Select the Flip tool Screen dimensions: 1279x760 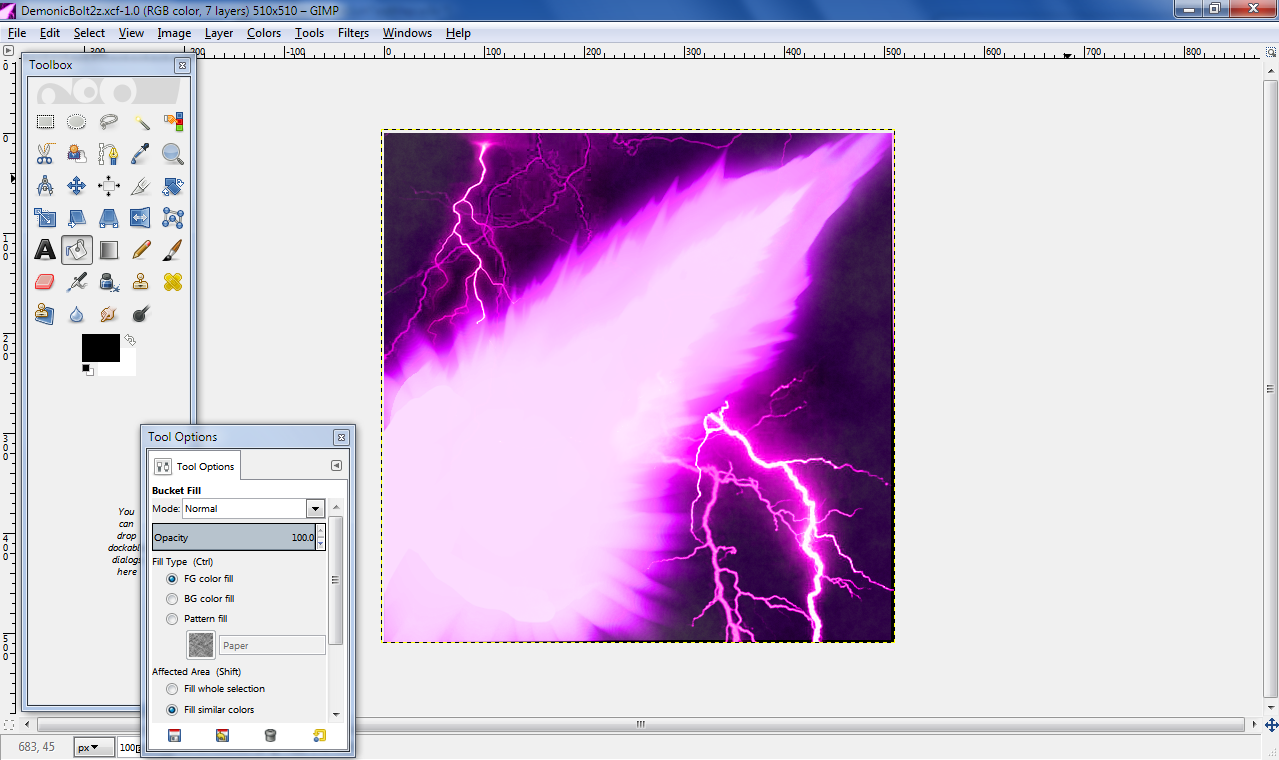coord(141,218)
